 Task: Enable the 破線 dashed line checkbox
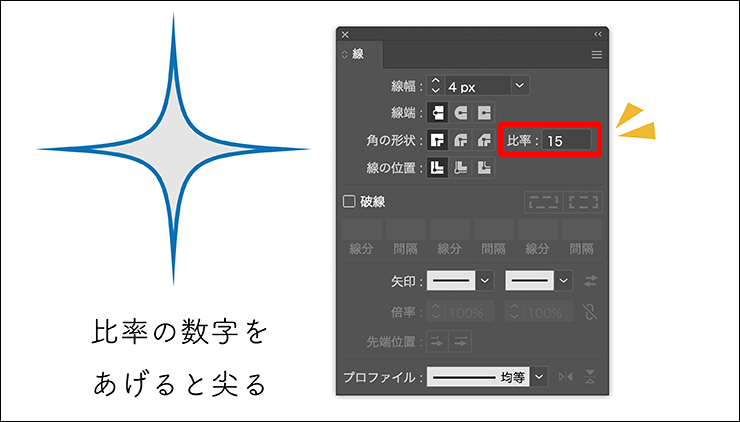tap(349, 201)
